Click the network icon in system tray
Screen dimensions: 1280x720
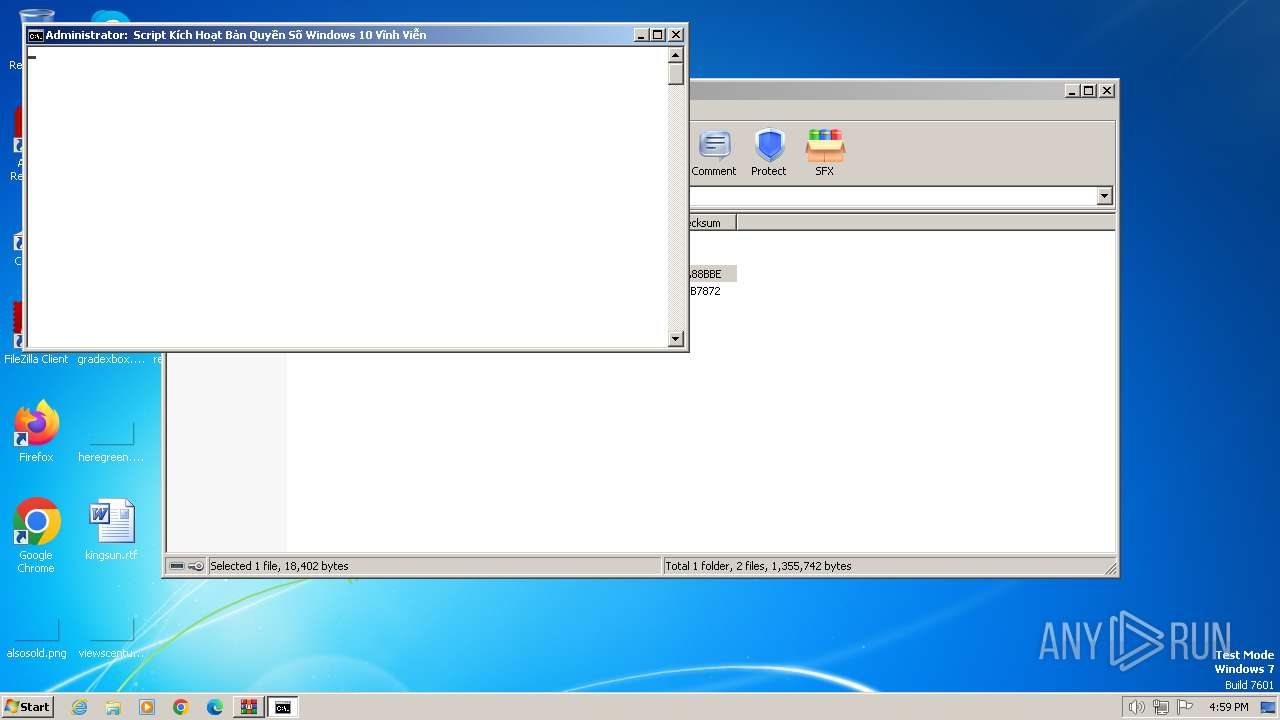(x=1161, y=707)
